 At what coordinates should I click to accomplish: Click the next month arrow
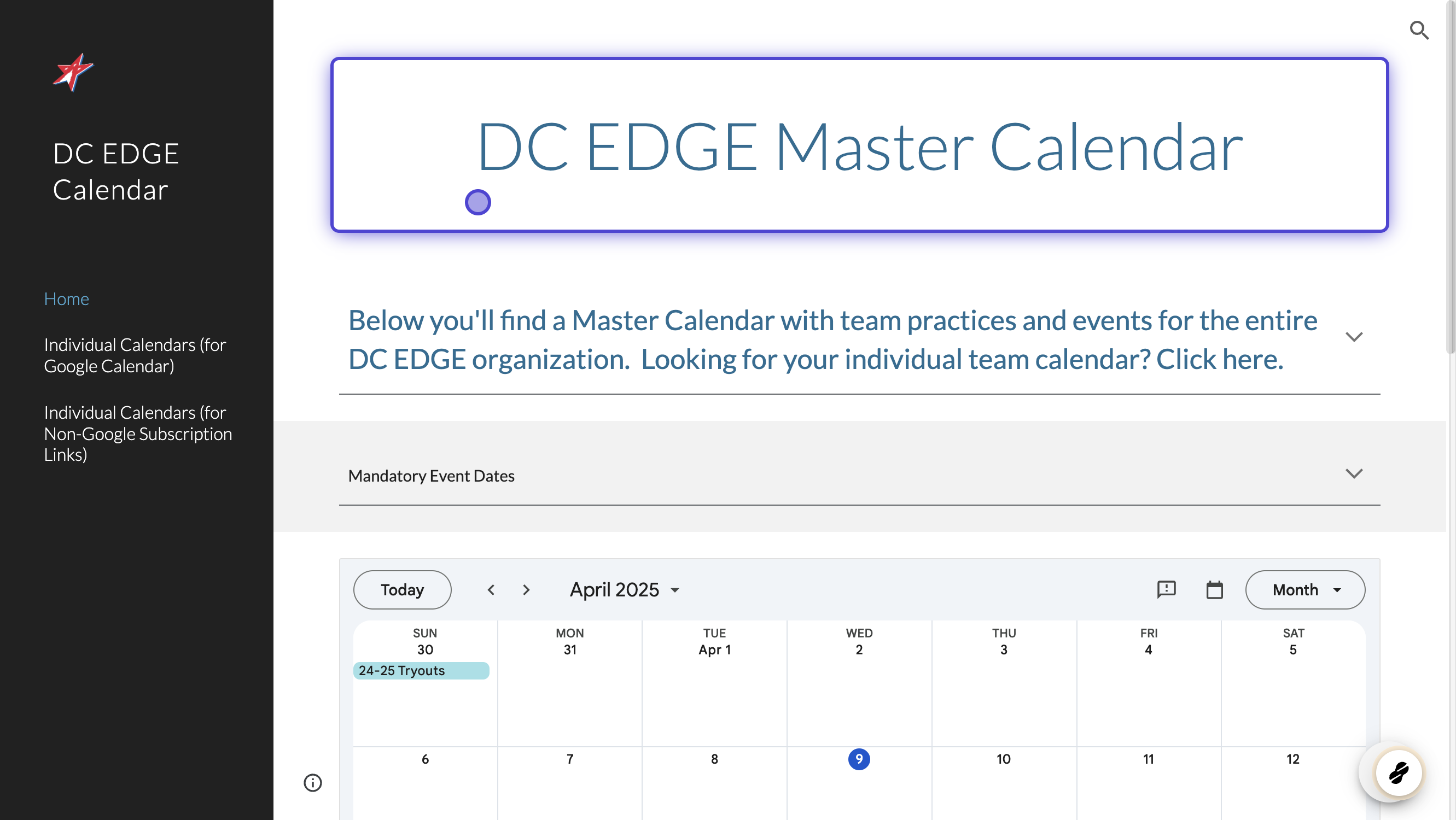[526, 590]
